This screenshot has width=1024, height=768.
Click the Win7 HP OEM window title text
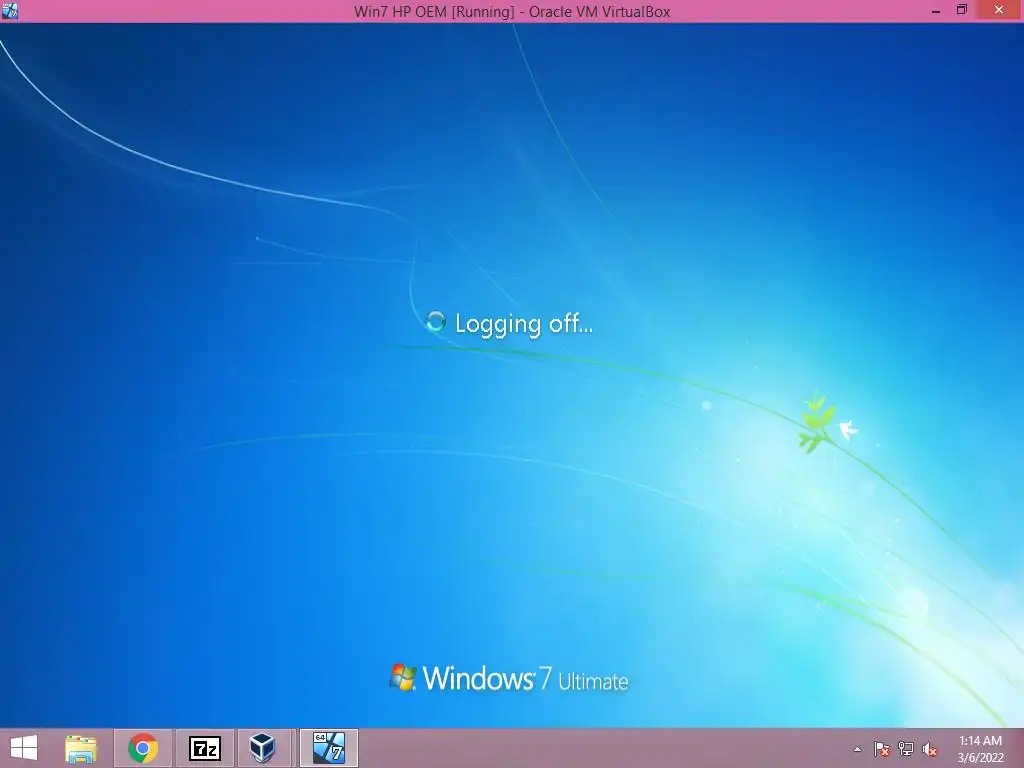pyautogui.click(x=512, y=12)
